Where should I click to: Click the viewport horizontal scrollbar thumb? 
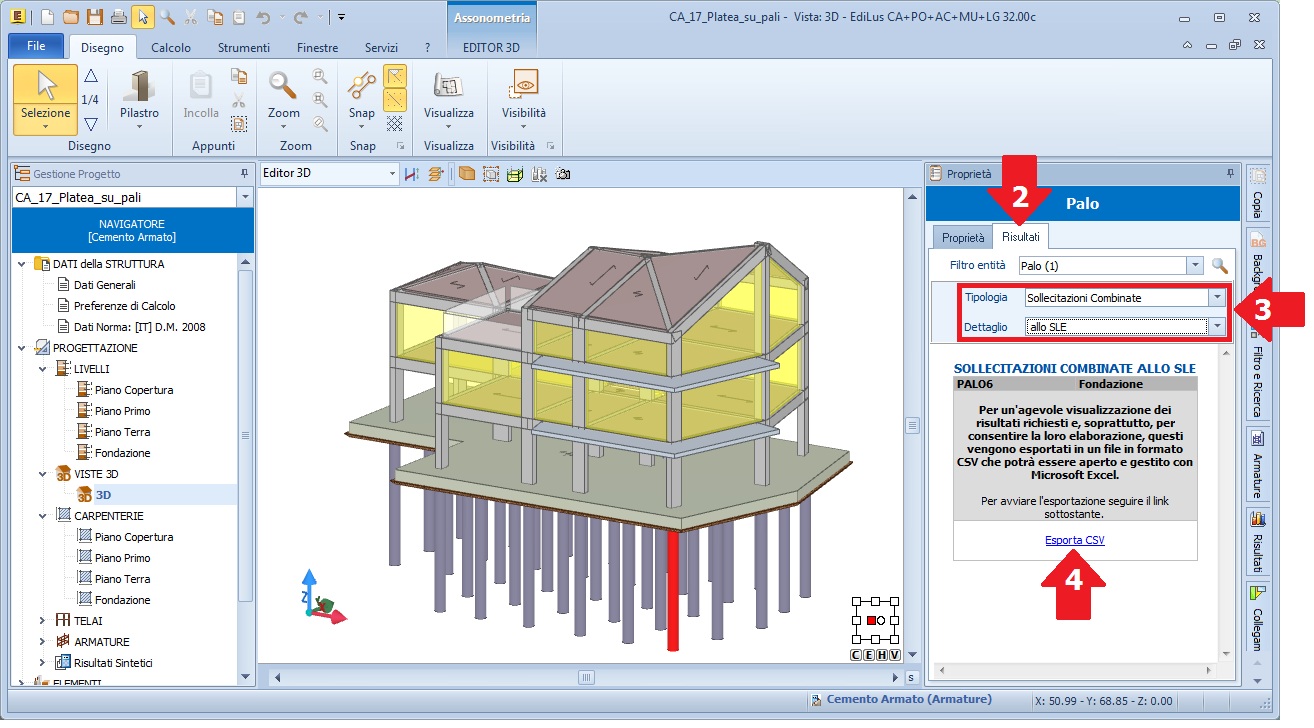(586, 677)
